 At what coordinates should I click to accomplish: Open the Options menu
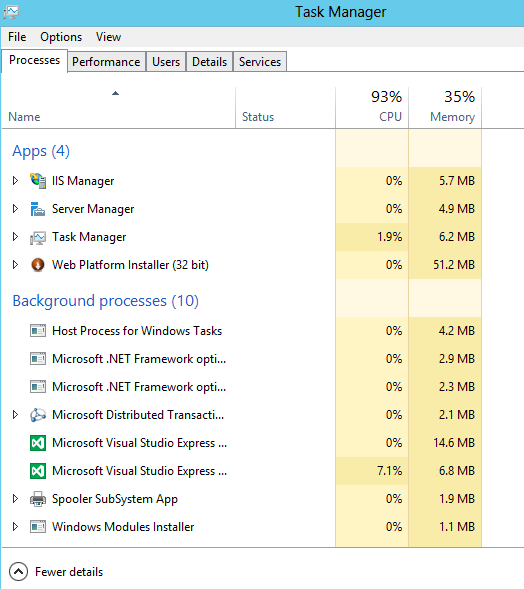[x=61, y=37]
